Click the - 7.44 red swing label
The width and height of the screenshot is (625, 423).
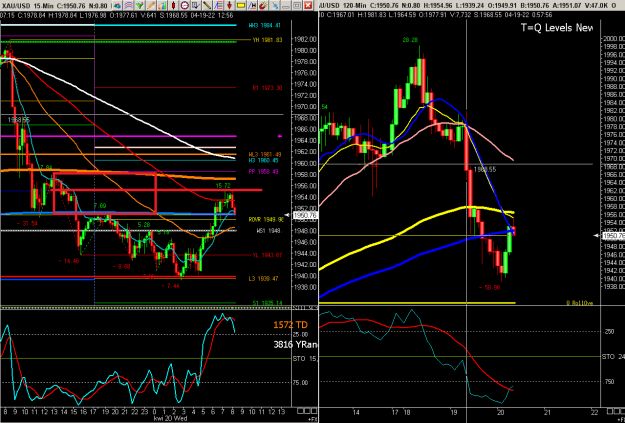pyautogui.click(x=172, y=286)
